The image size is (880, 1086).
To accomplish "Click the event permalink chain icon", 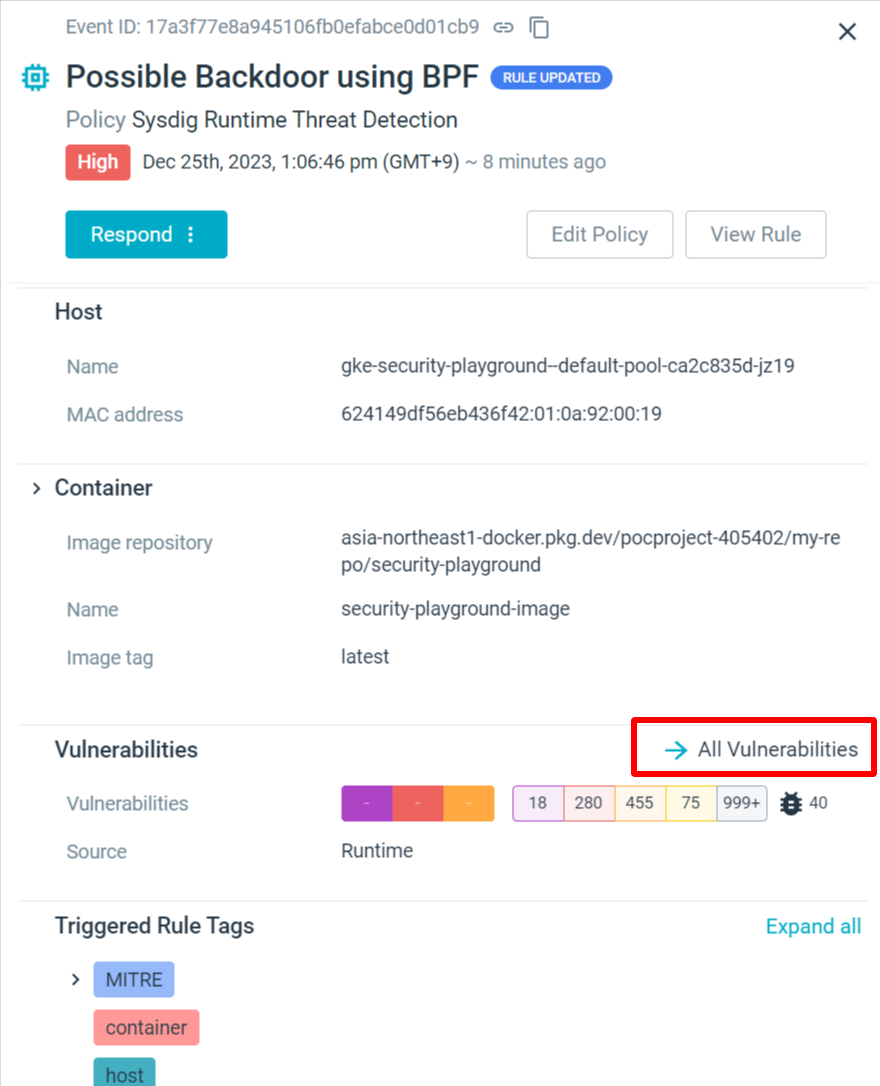I will [x=503, y=28].
